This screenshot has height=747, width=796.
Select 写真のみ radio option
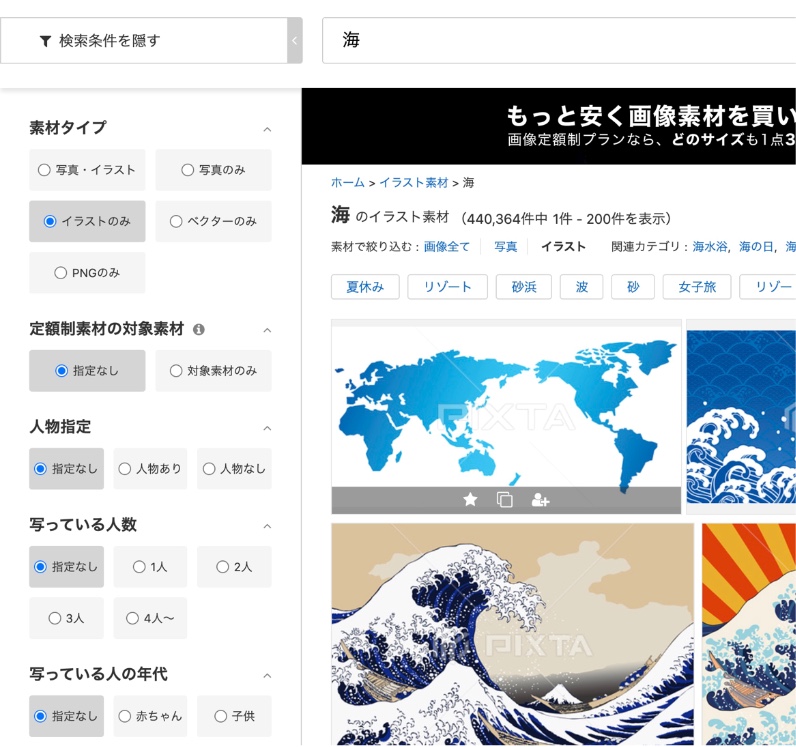213,170
